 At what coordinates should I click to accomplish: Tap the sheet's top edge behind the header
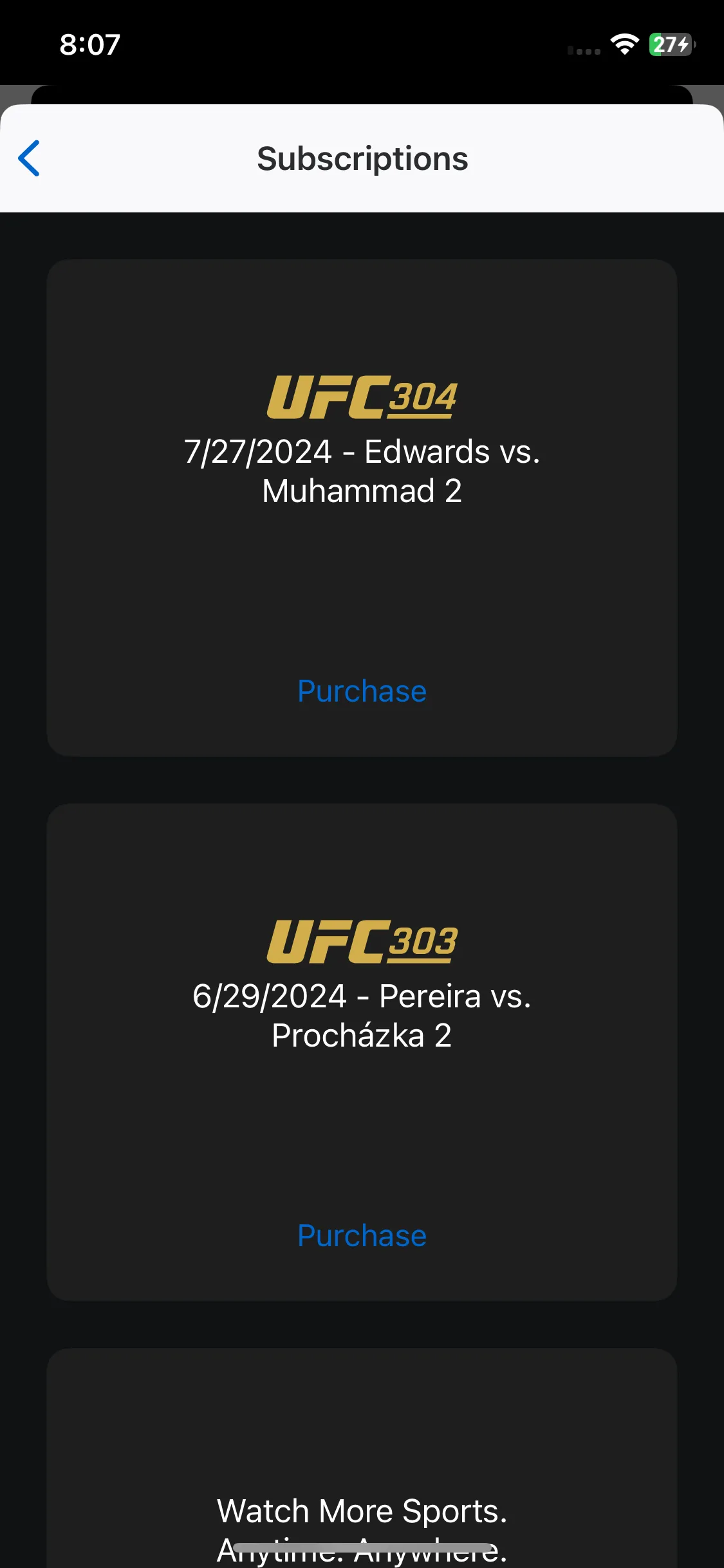point(362,95)
